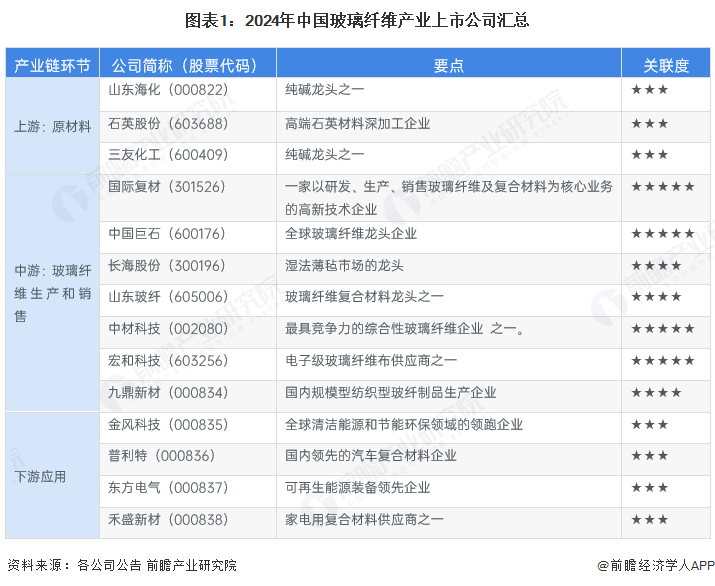Click the 石英股份（603688）company cell

(x=168, y=123)
